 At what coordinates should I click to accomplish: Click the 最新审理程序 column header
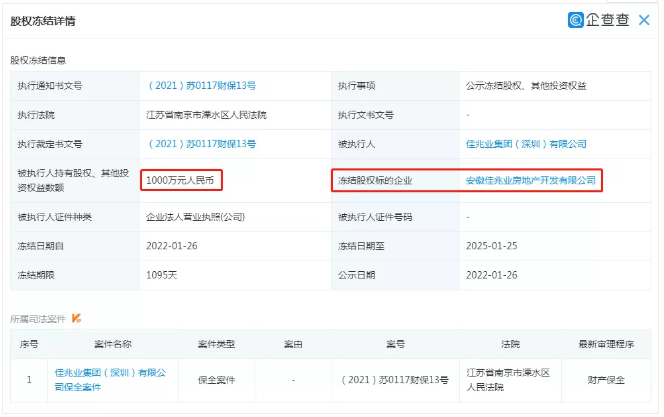coord(606,344)
